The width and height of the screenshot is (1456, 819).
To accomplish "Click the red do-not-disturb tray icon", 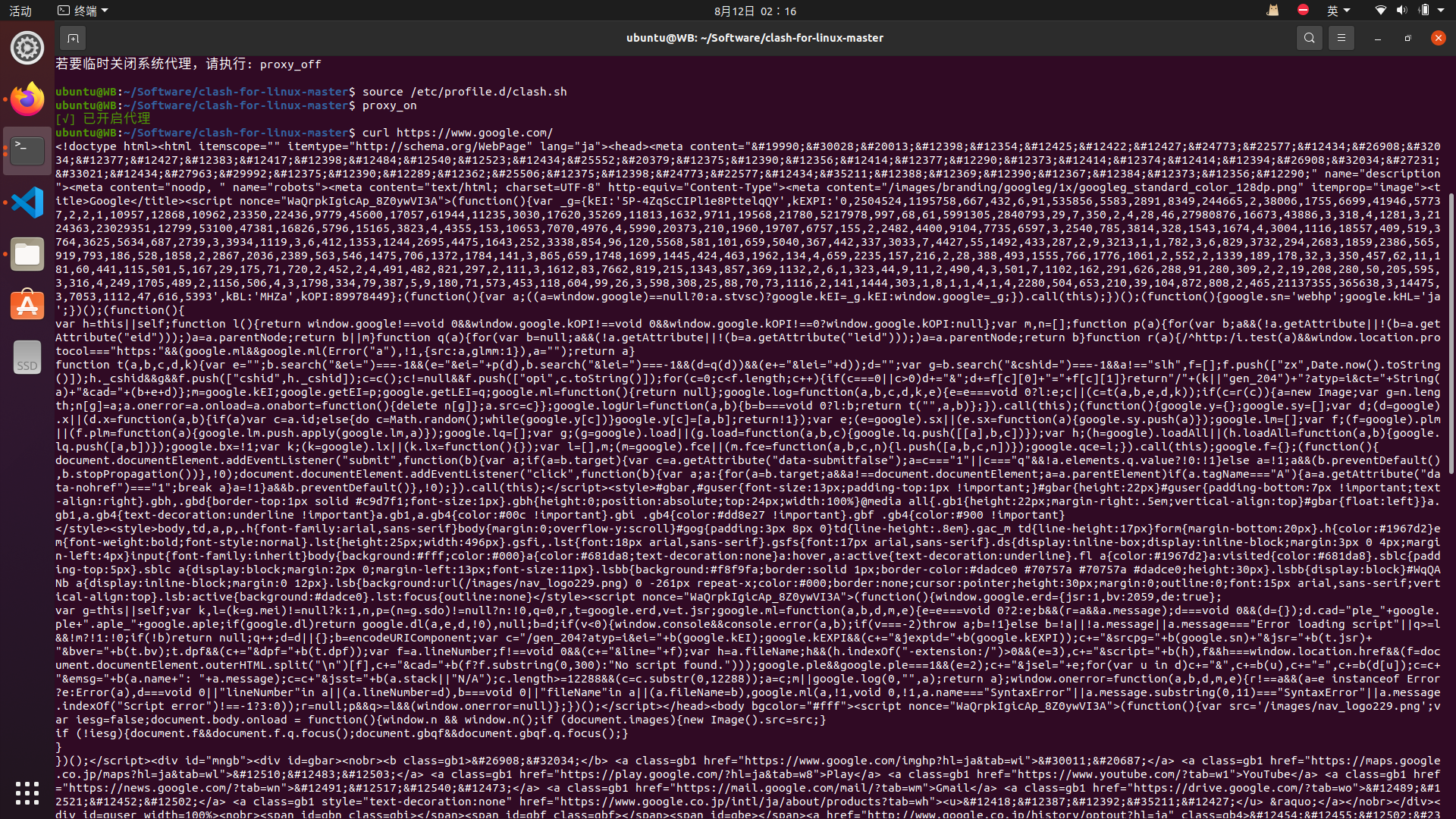I will 1303,11.
